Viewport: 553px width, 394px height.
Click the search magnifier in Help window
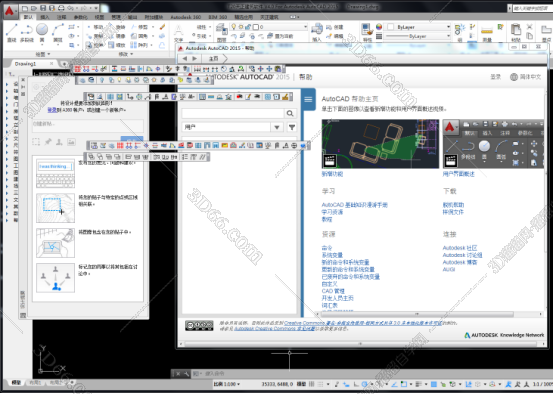tap(290, 113)
